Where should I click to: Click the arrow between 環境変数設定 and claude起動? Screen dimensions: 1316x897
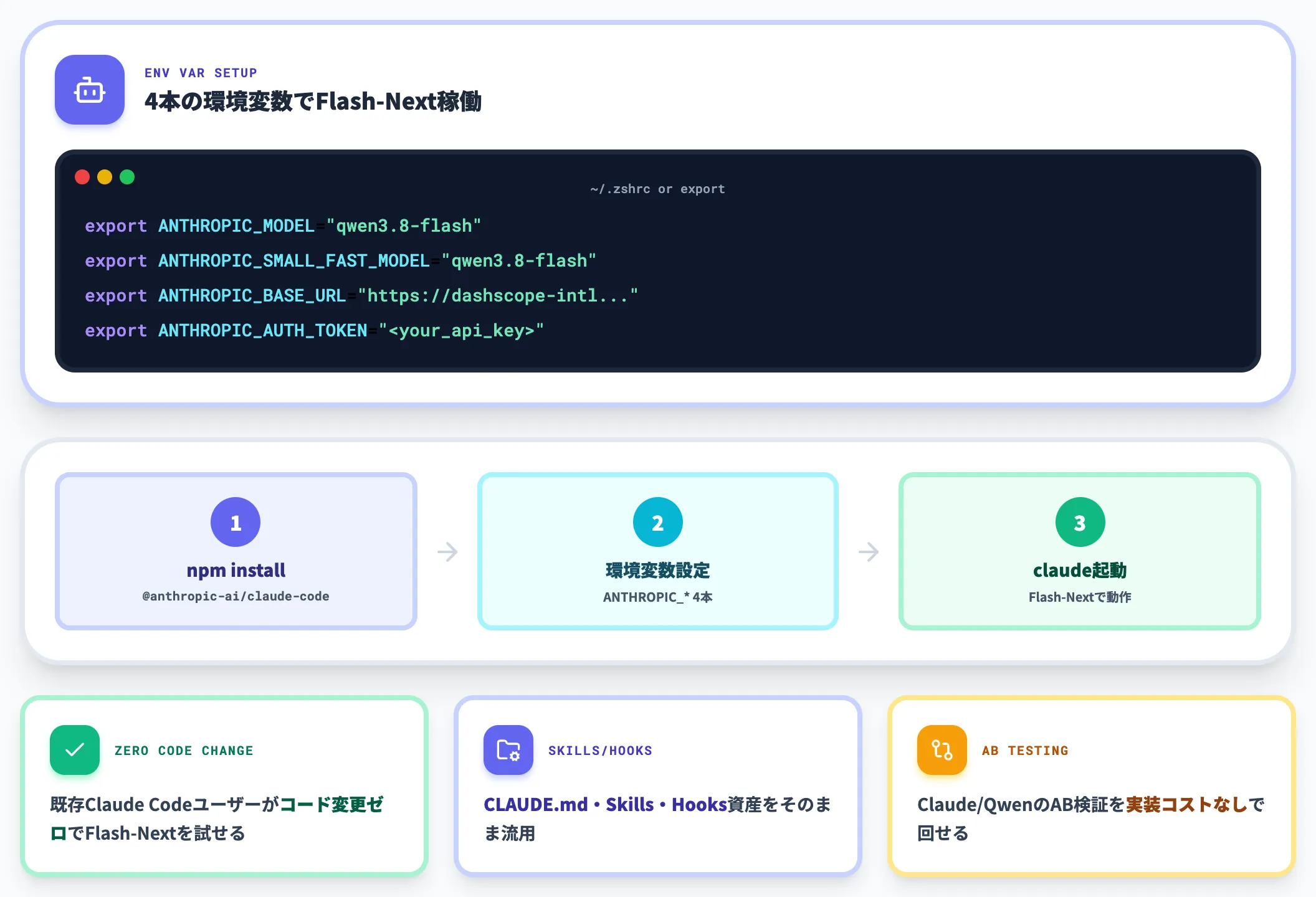pos(869,551)
